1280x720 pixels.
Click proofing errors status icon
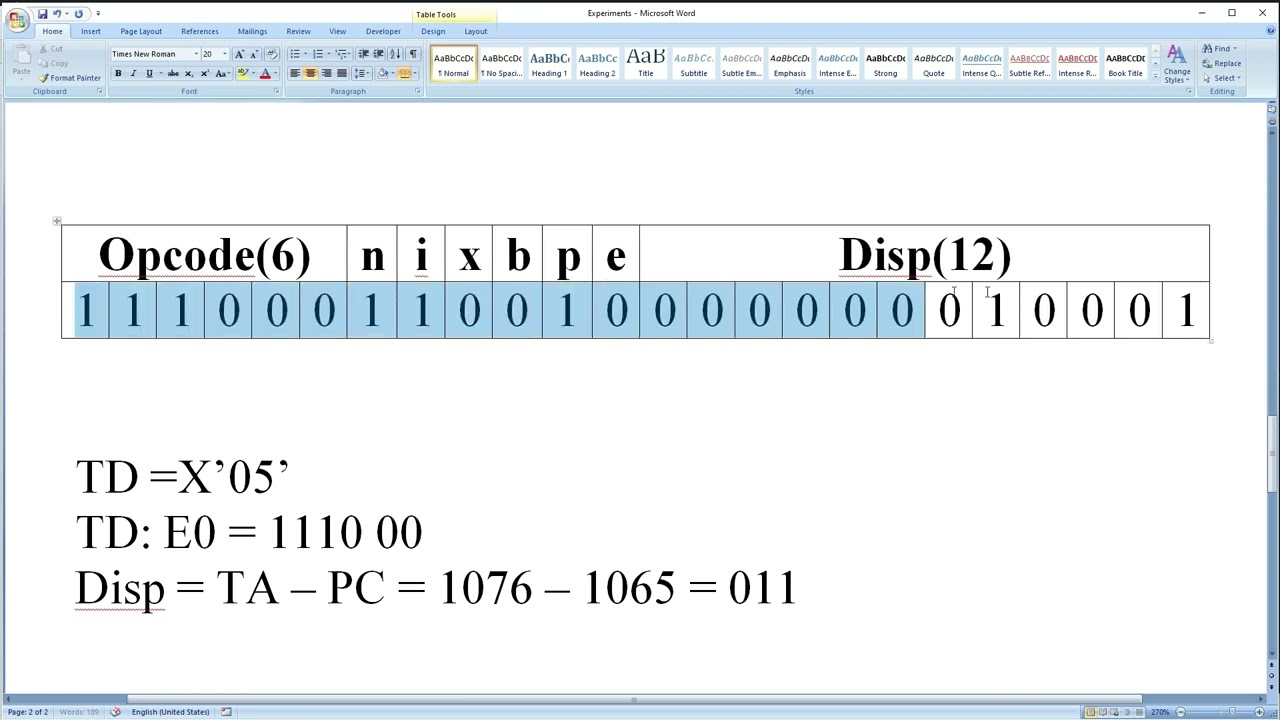[115, 712]
